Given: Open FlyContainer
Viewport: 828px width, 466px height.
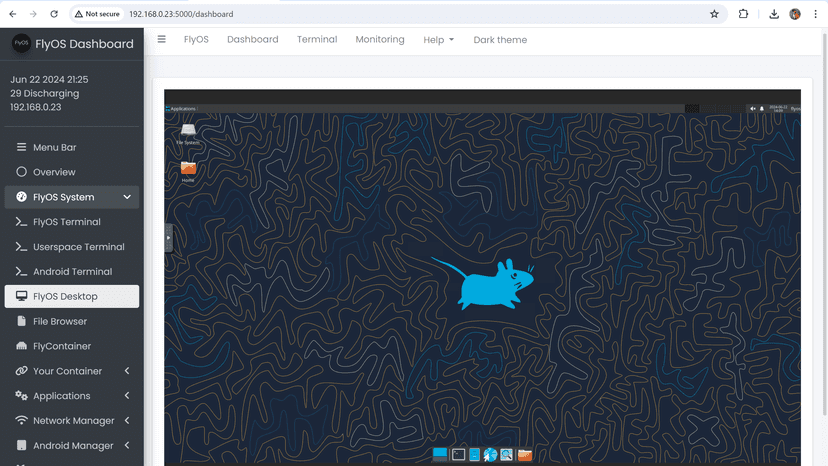Looking at the screenshot, I should coord(72,346).
